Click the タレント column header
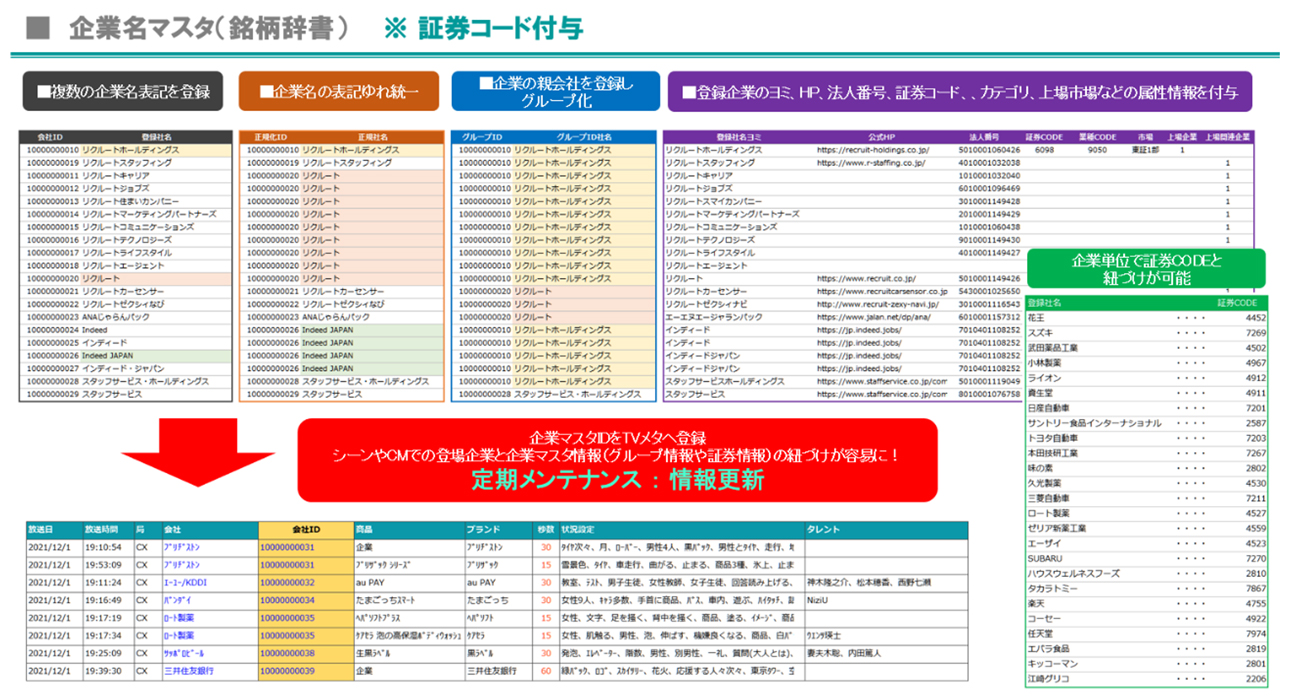The width and height of the screenshot is (1289, 700). click(x=823, y=529)
